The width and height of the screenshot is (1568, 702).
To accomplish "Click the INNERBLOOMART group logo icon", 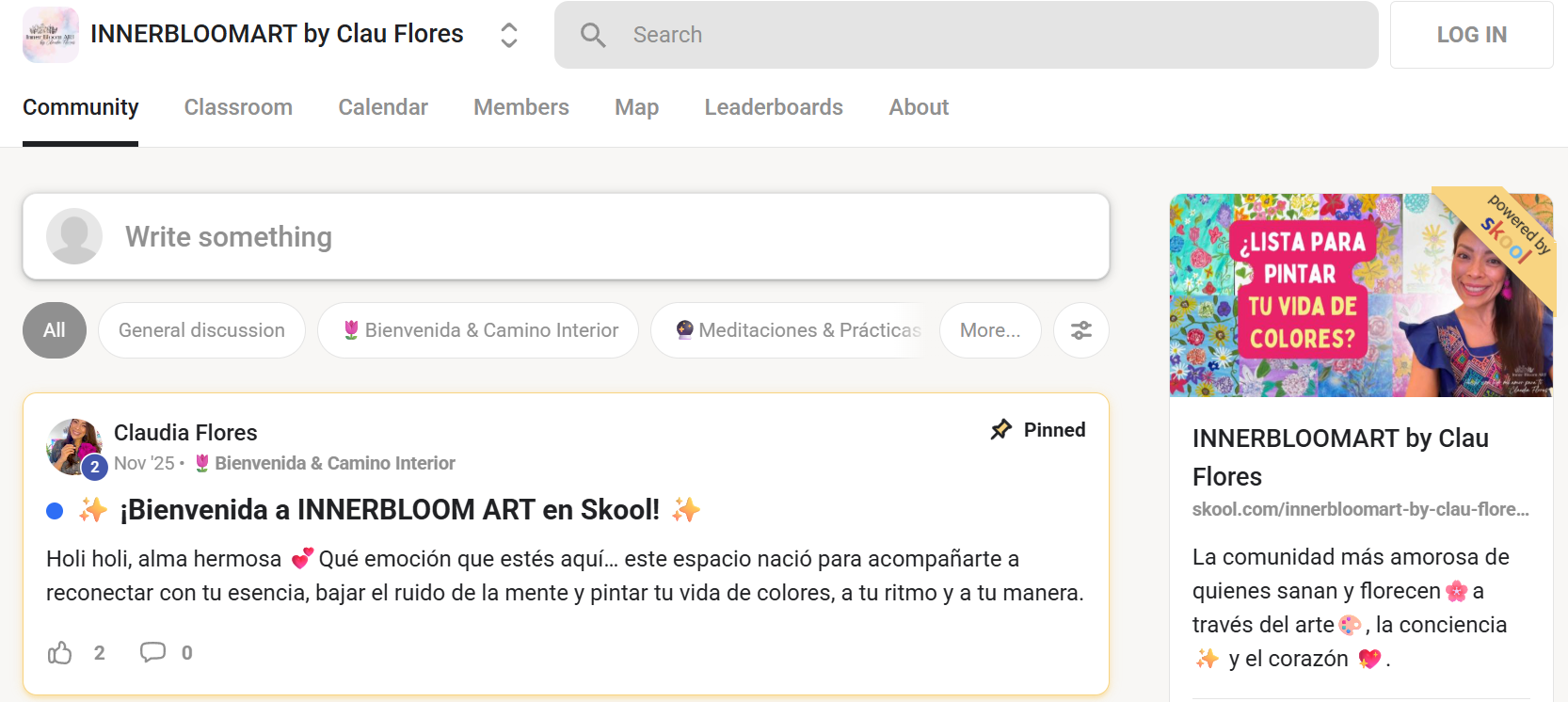I will pyautogui.click(x=51, y=35).
